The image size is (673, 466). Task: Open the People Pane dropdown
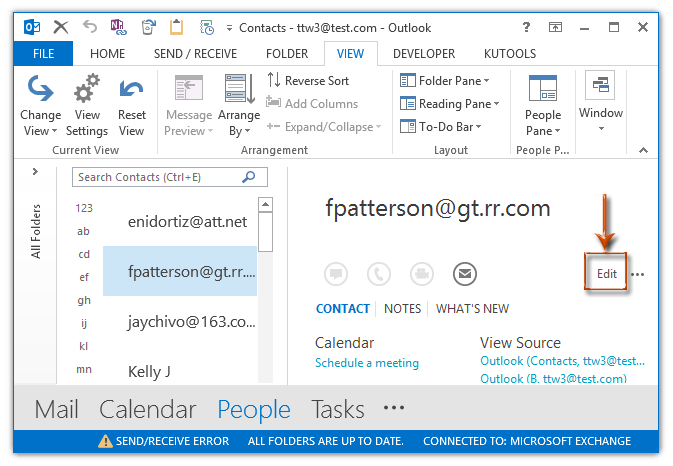(x=543, y=106)
